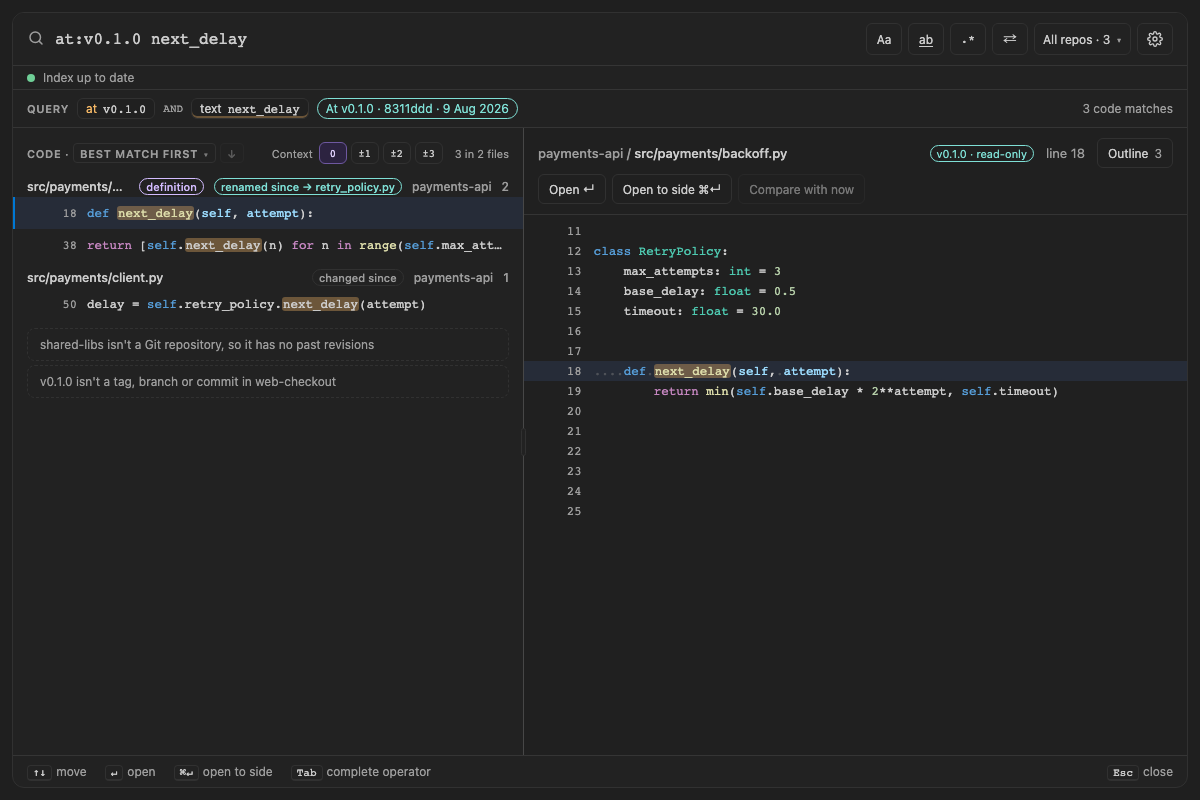Screen dimensions: 1200x800
Task: Click 'renamed since → retry_policy.py' badge
Action: coord(308,187)
